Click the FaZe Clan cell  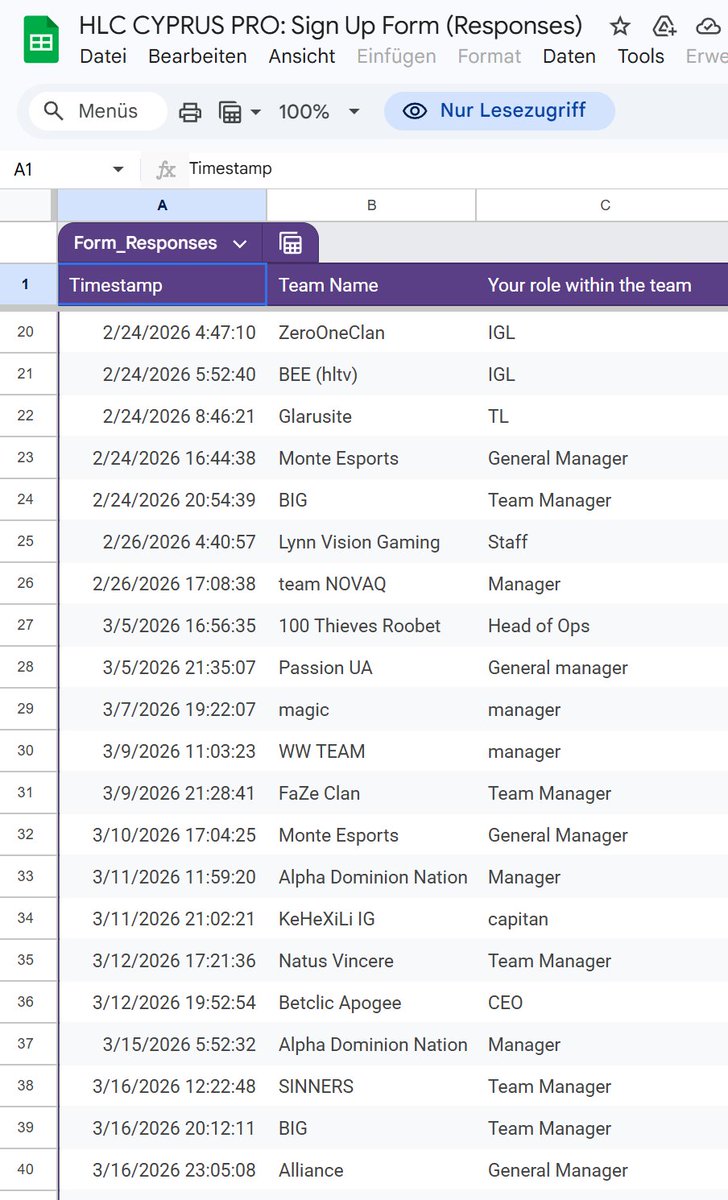point(371,793)
